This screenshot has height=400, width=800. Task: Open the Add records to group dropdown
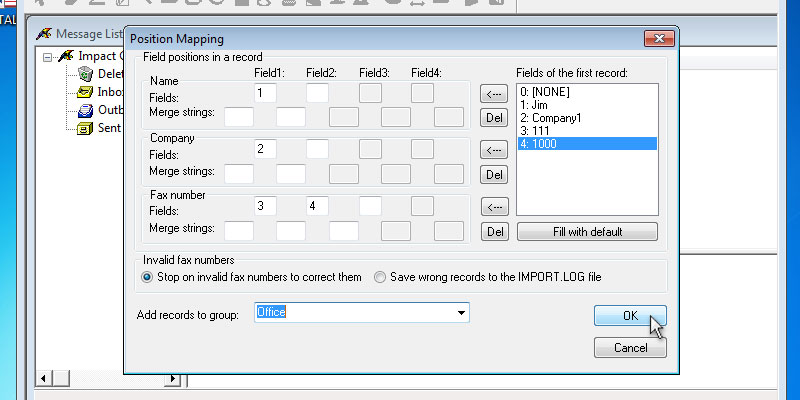461,313
